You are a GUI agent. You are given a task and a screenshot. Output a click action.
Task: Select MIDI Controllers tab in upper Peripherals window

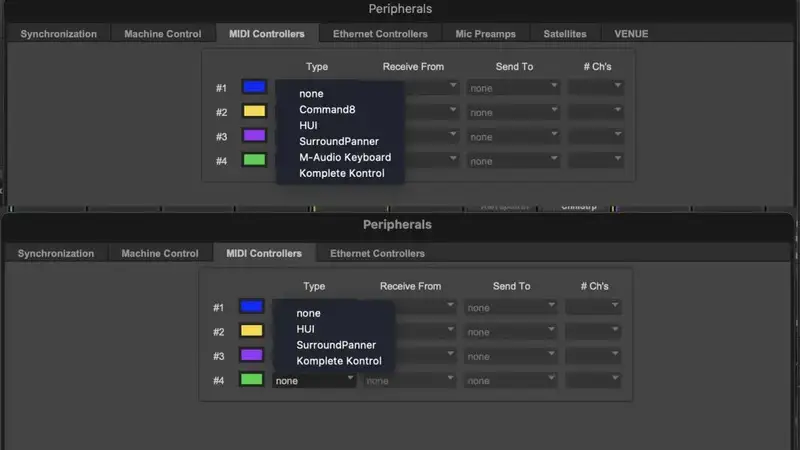pos(267,34)
